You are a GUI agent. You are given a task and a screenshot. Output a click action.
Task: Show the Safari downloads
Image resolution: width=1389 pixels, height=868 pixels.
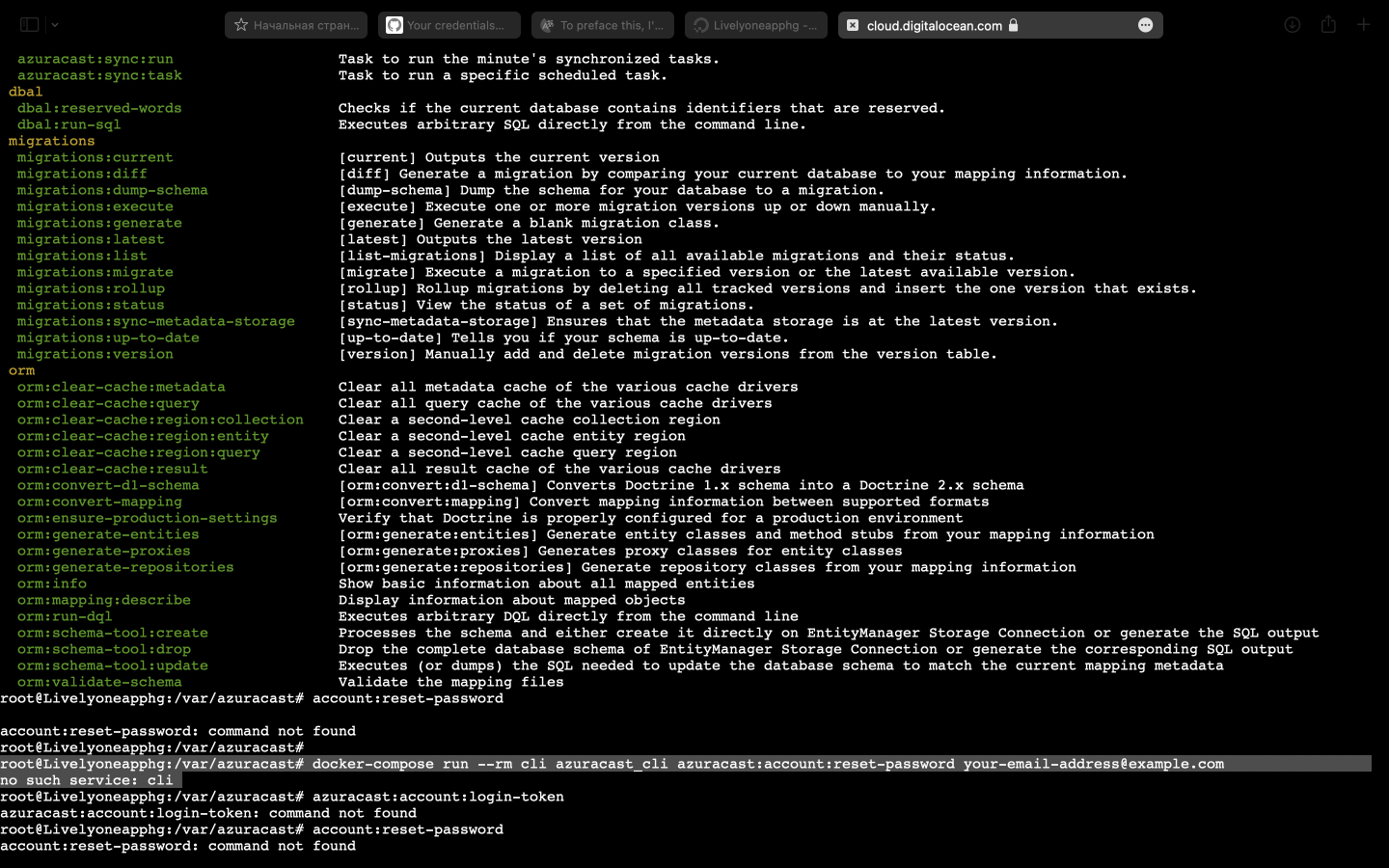[1293, 25]
